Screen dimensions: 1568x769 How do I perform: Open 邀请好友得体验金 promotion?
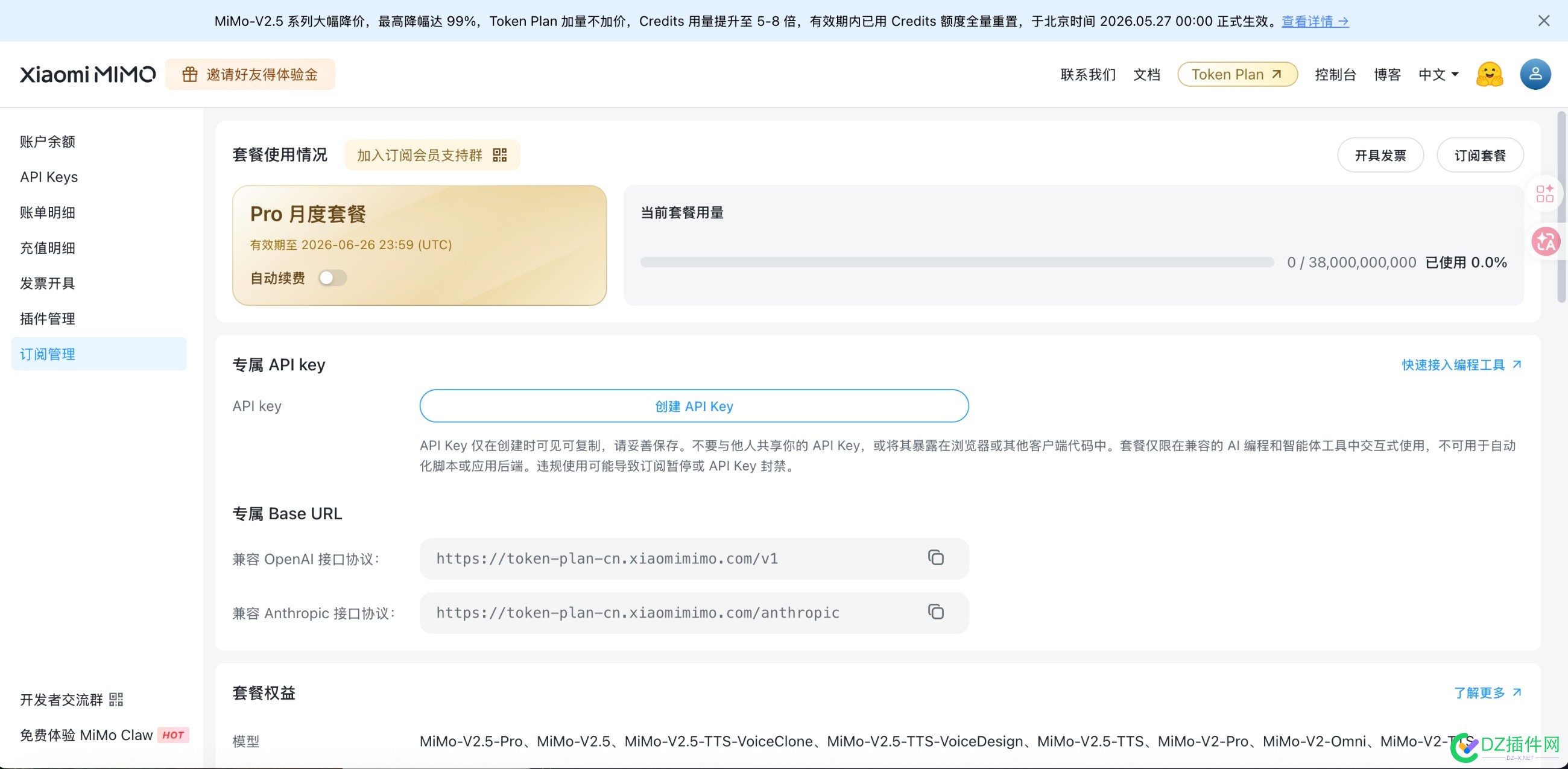coord(250,74)
